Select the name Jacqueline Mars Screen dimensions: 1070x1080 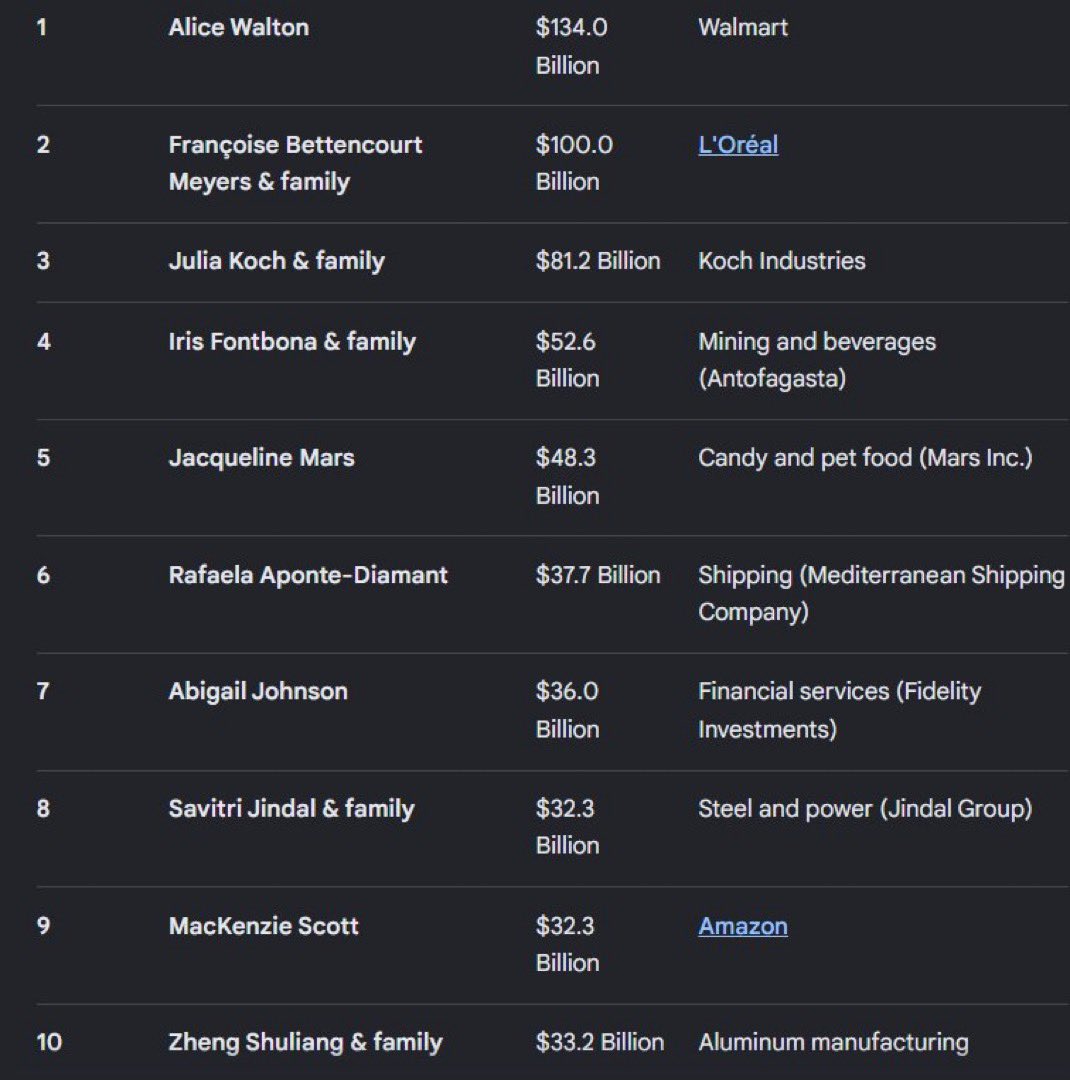tap(262, 458)
